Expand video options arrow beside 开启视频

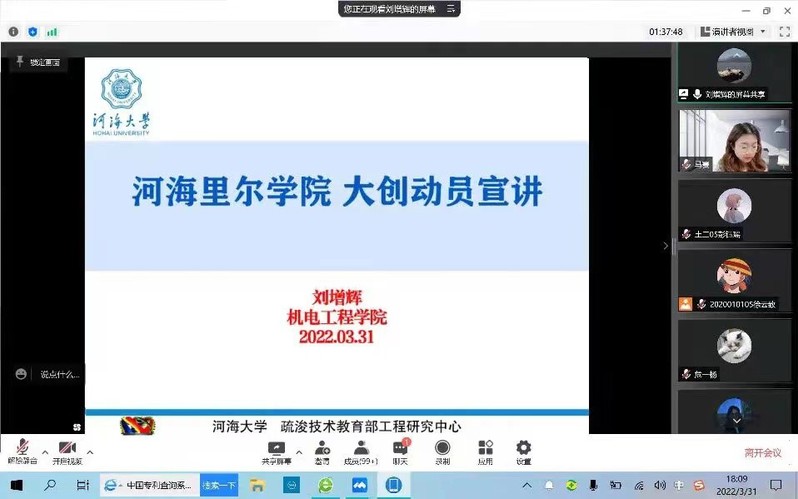pos(90,451)
